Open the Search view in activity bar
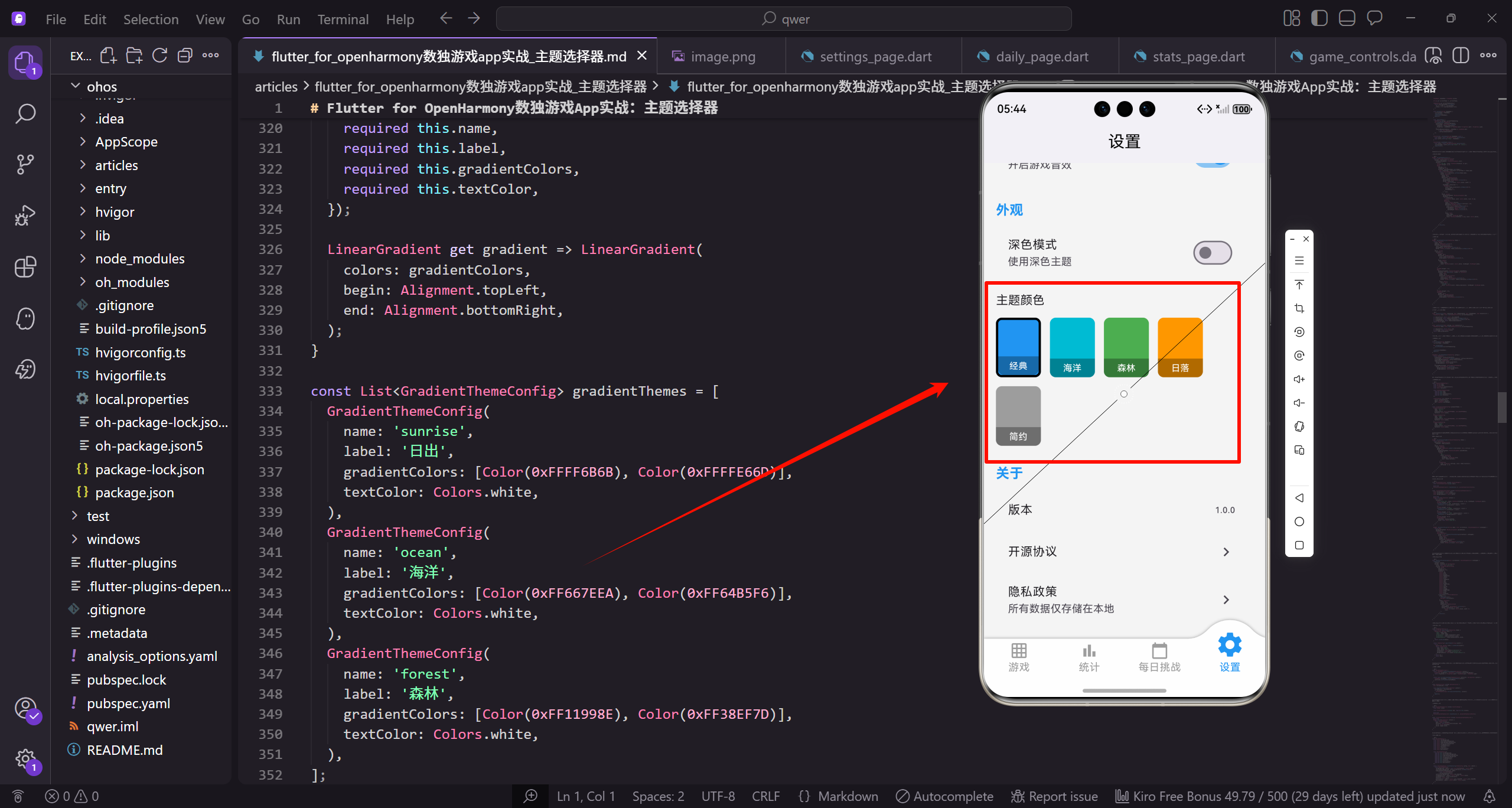 click(x=25, y=113)
